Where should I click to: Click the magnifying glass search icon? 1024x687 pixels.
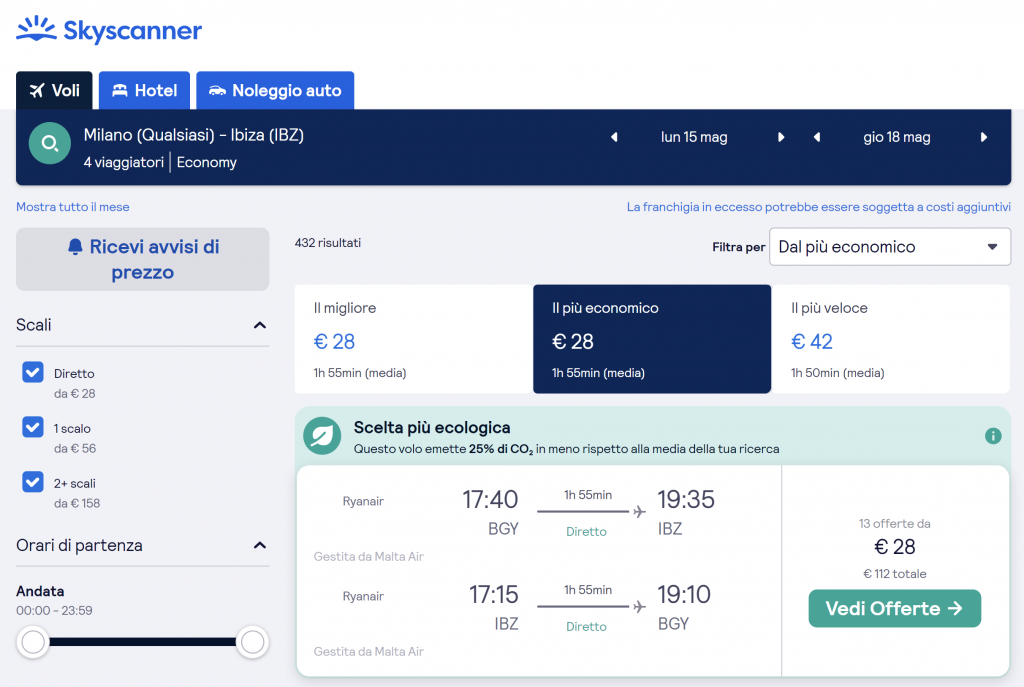(x=49, y=144)
